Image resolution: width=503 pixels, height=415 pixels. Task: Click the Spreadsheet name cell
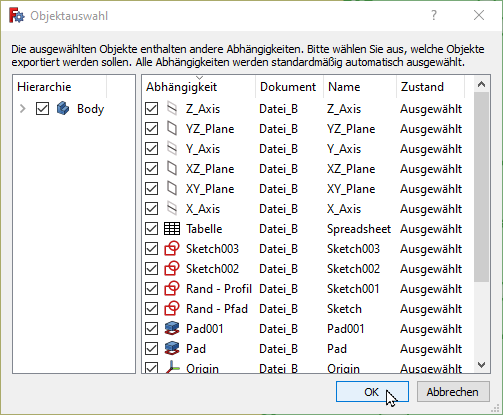pos(359,229)
